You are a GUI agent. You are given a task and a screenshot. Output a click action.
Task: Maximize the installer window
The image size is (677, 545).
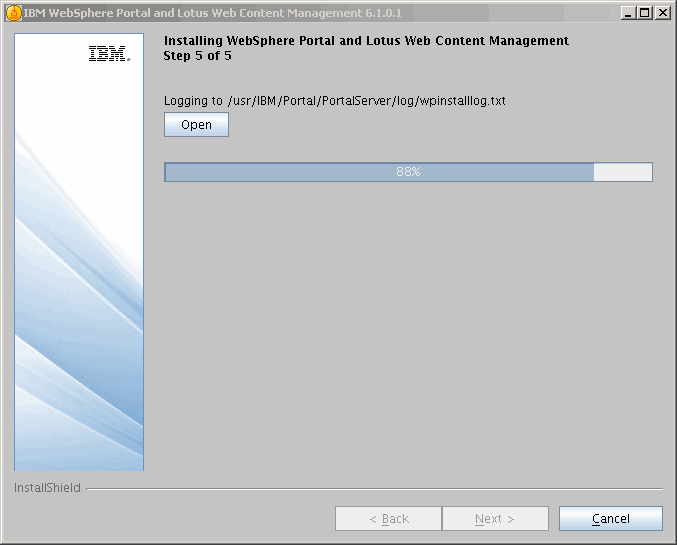coord(644,13)
